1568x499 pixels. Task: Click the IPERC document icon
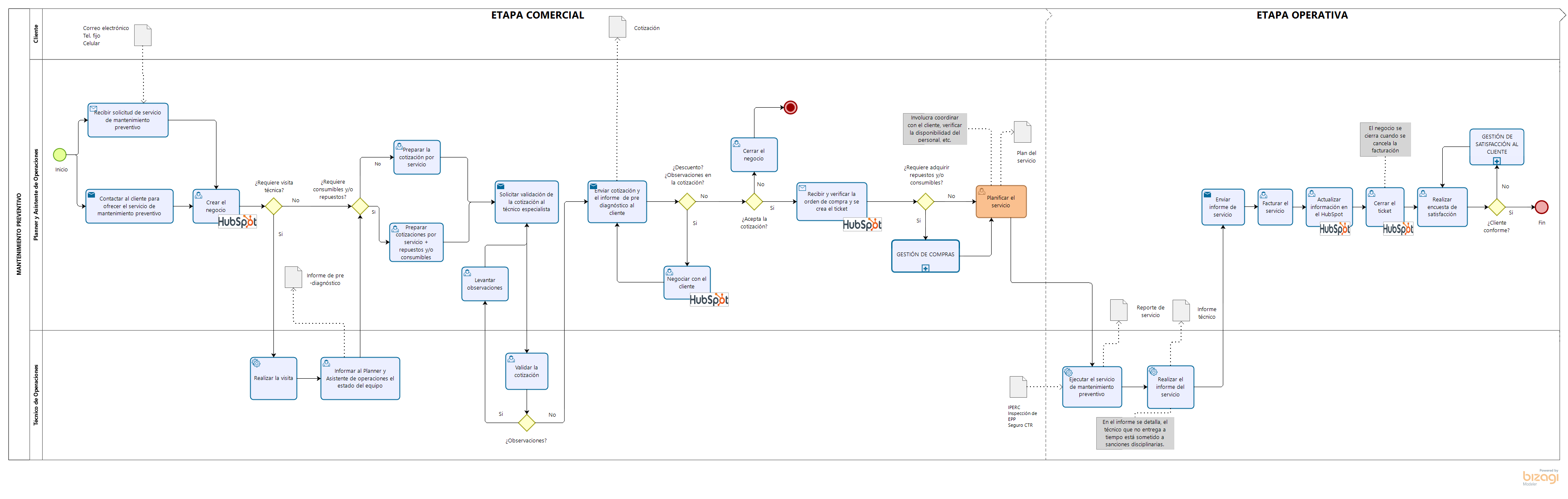click(1018, 387)
